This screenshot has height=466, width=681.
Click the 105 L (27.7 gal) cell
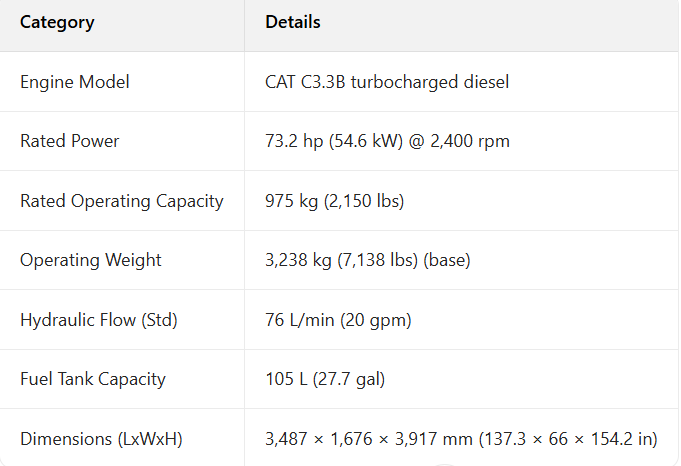tap(325, 379)
